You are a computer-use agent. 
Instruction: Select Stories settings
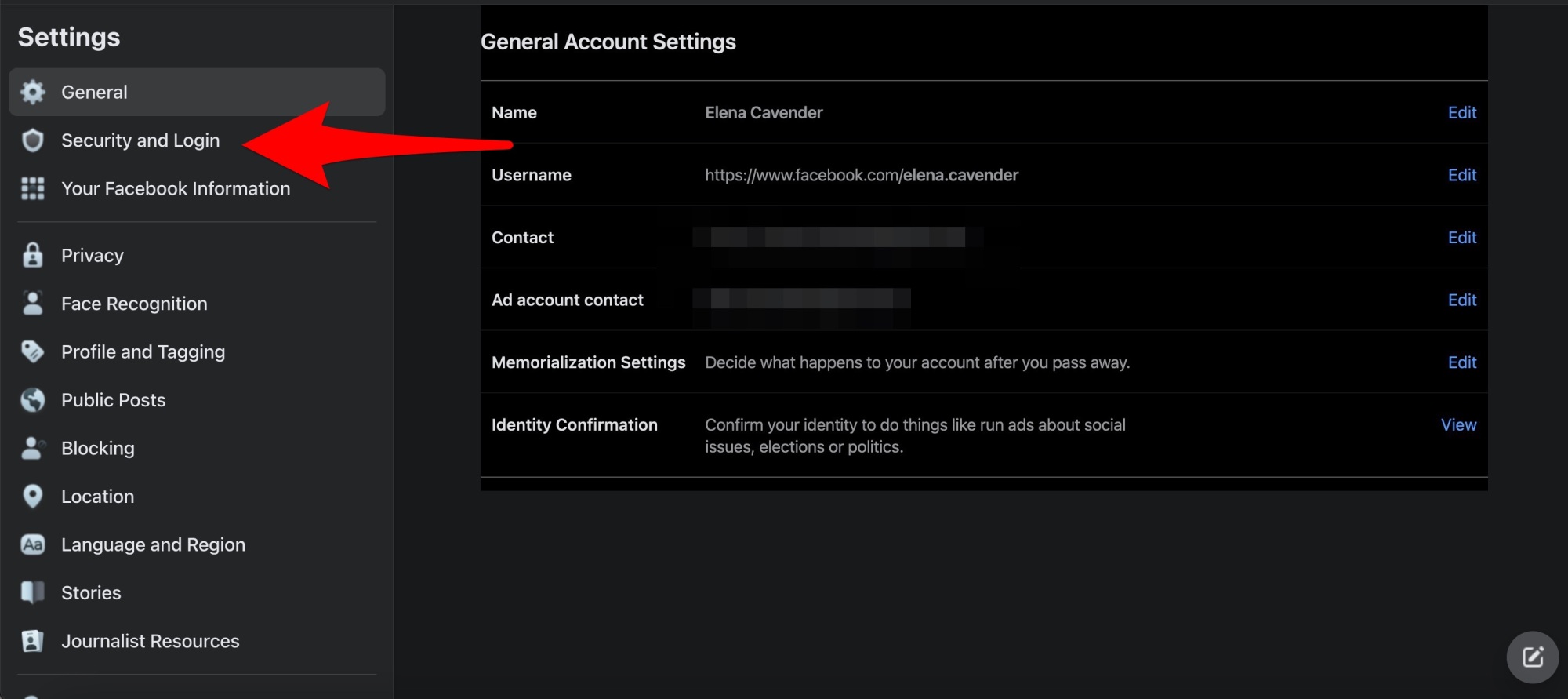(197, 593)
